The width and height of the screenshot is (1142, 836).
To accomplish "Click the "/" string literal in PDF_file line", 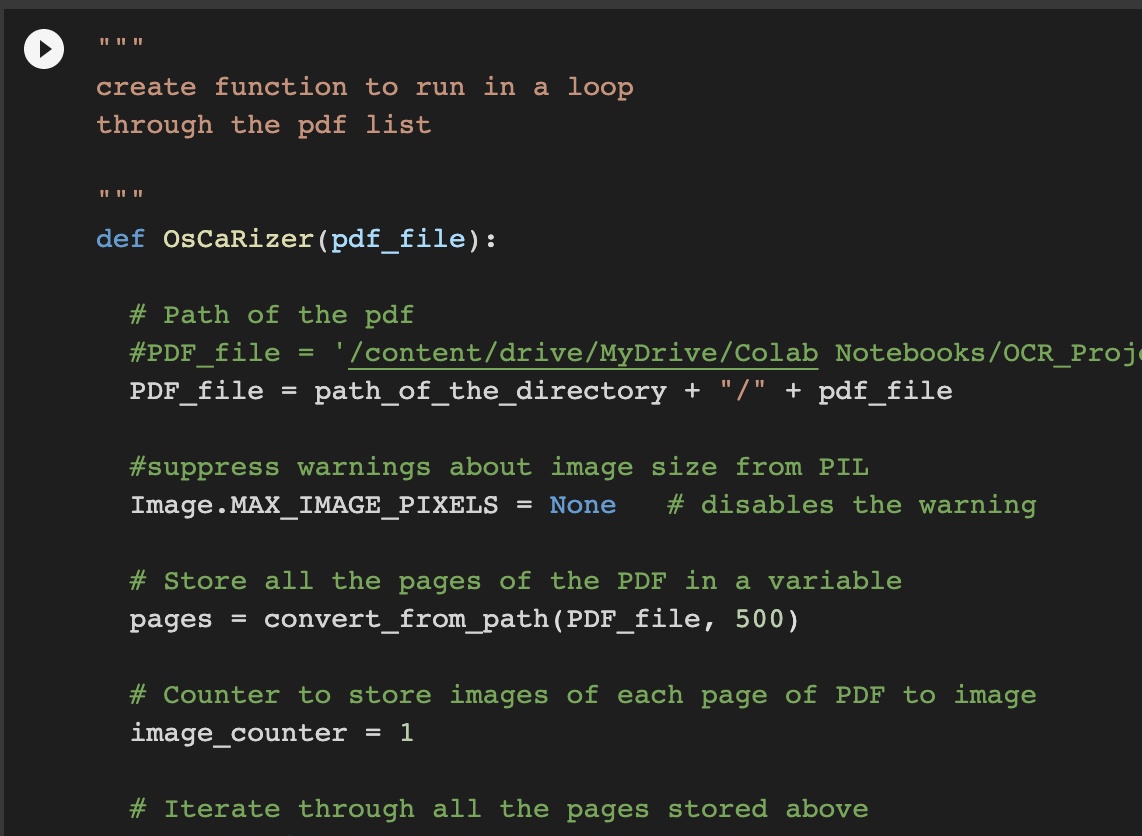I will pos(742,391).
